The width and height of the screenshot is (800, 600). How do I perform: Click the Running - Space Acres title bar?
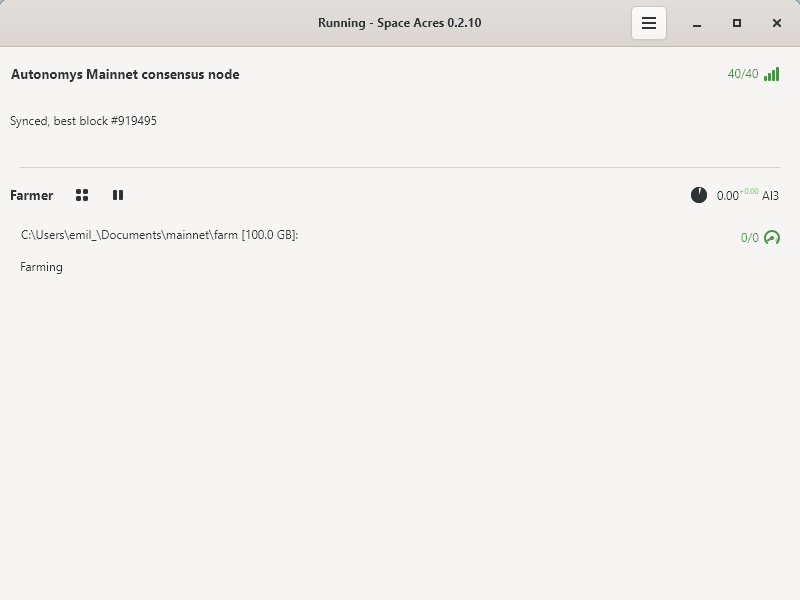click(x=399, y=23)
